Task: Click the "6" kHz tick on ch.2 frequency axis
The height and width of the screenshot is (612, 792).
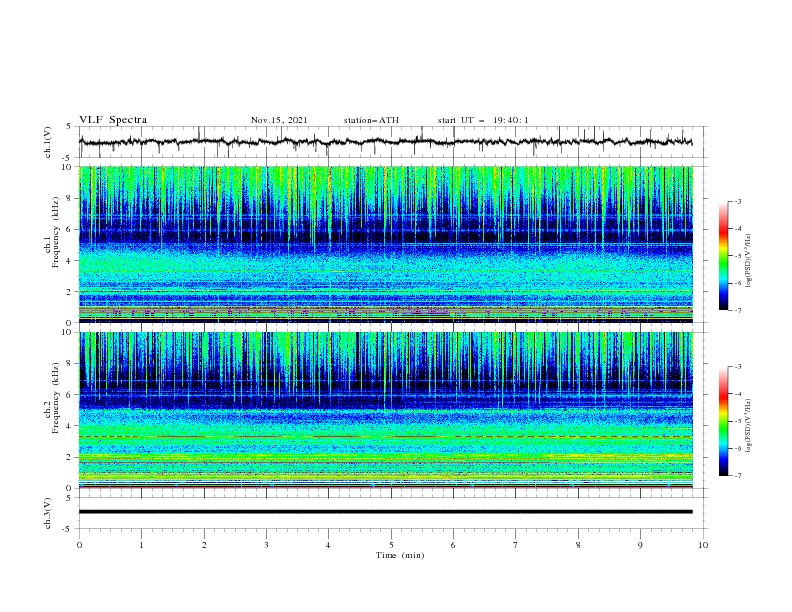Action: tap(70, 394)
